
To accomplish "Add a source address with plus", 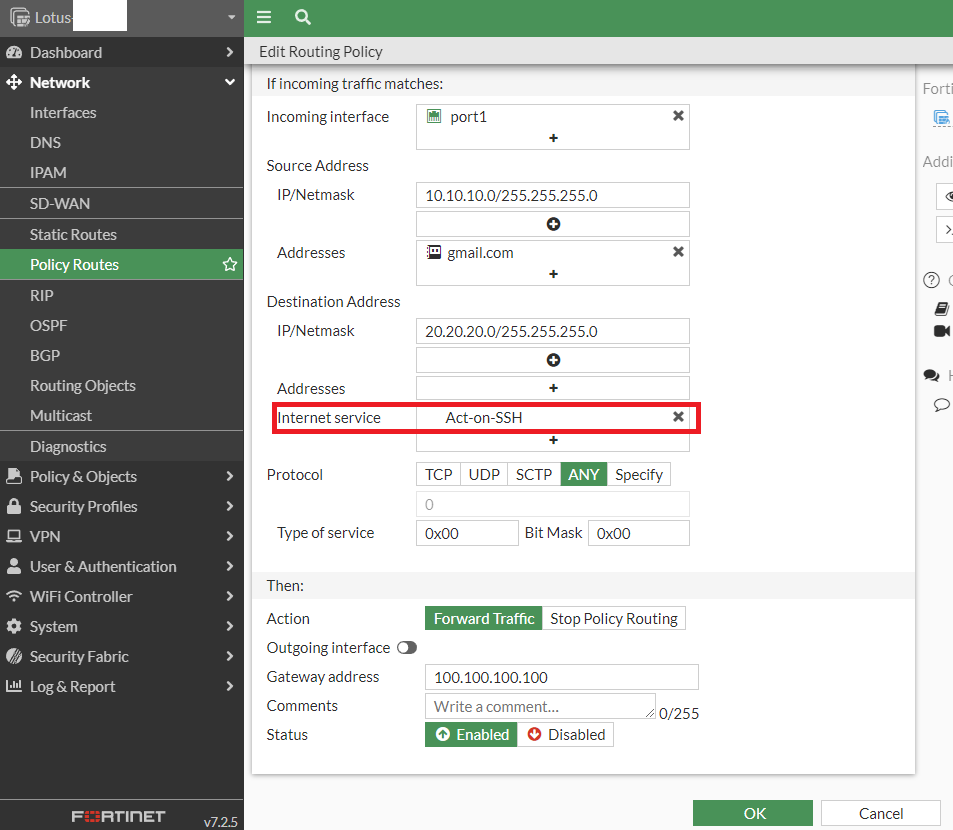I will click(x=553, y=274).
